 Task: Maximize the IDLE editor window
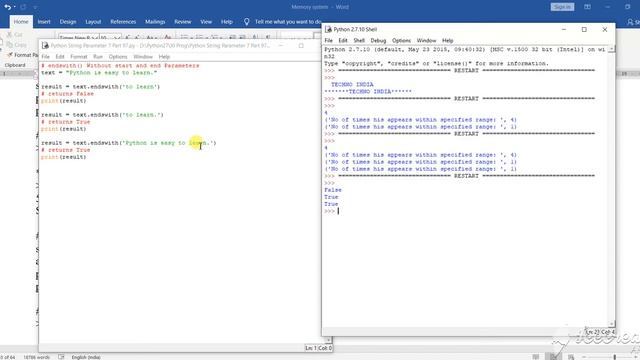(301, 46)
